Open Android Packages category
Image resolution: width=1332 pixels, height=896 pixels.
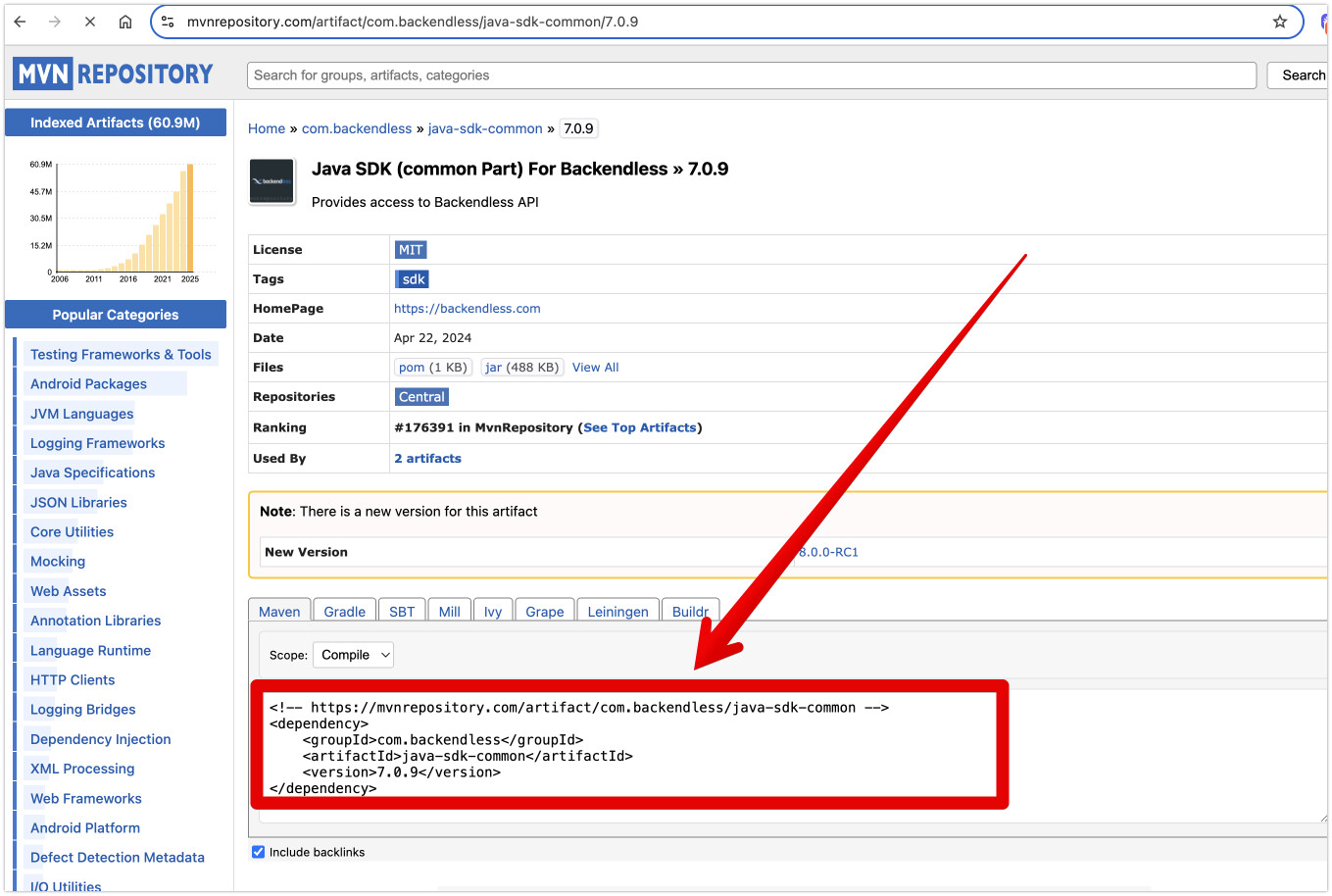click(x=88, y=384)
